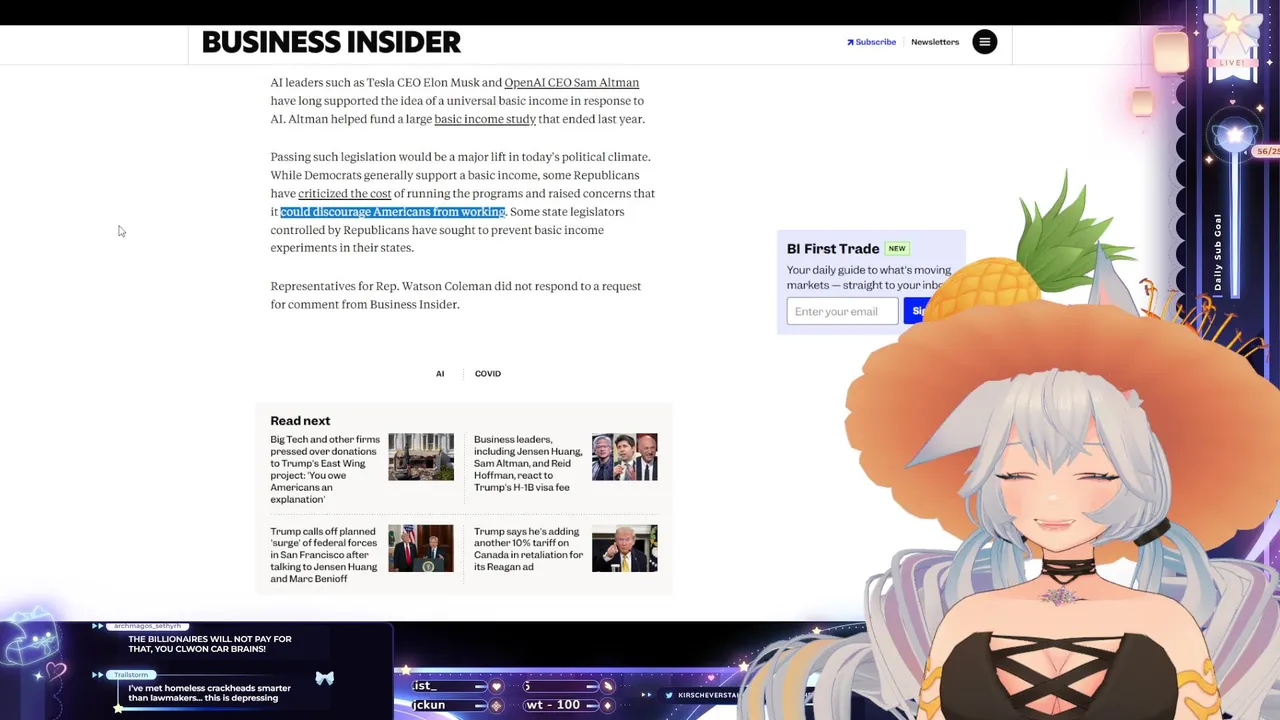Click the 'wt - 100' ticker label
Screen dimensions: 1280x720
[x=553, y=705]
